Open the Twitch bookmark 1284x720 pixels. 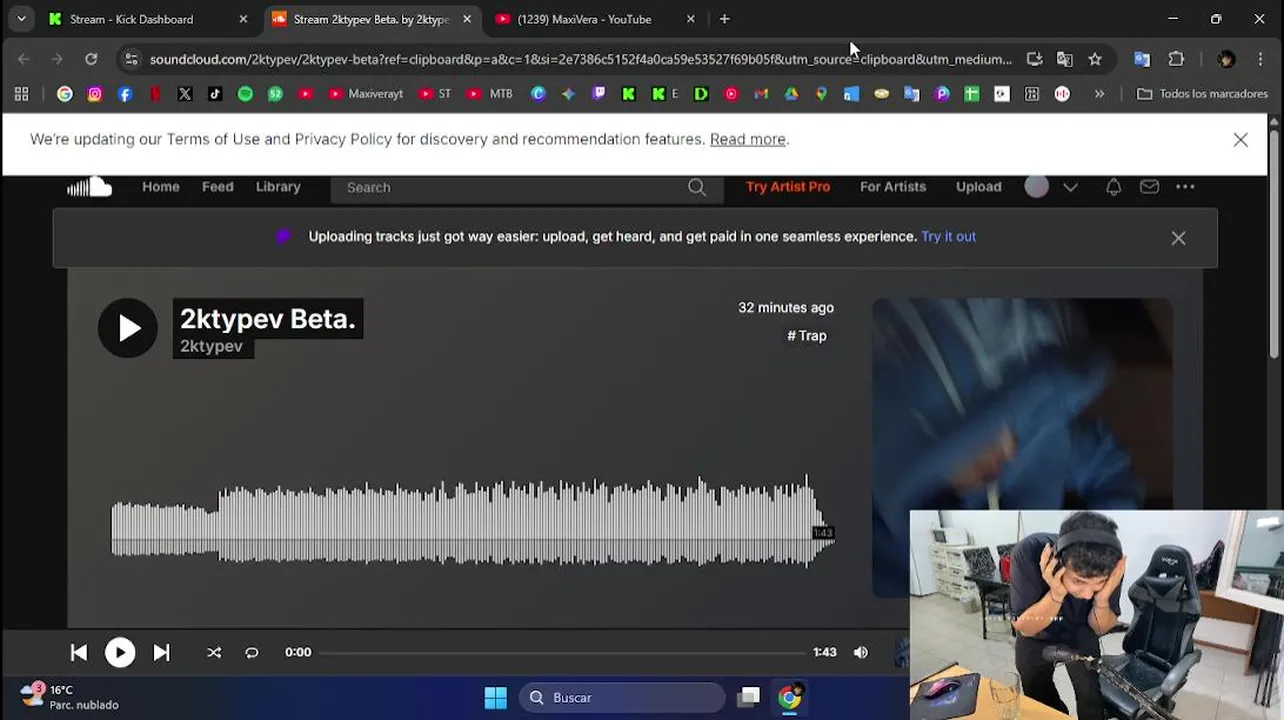pos(599,94)
